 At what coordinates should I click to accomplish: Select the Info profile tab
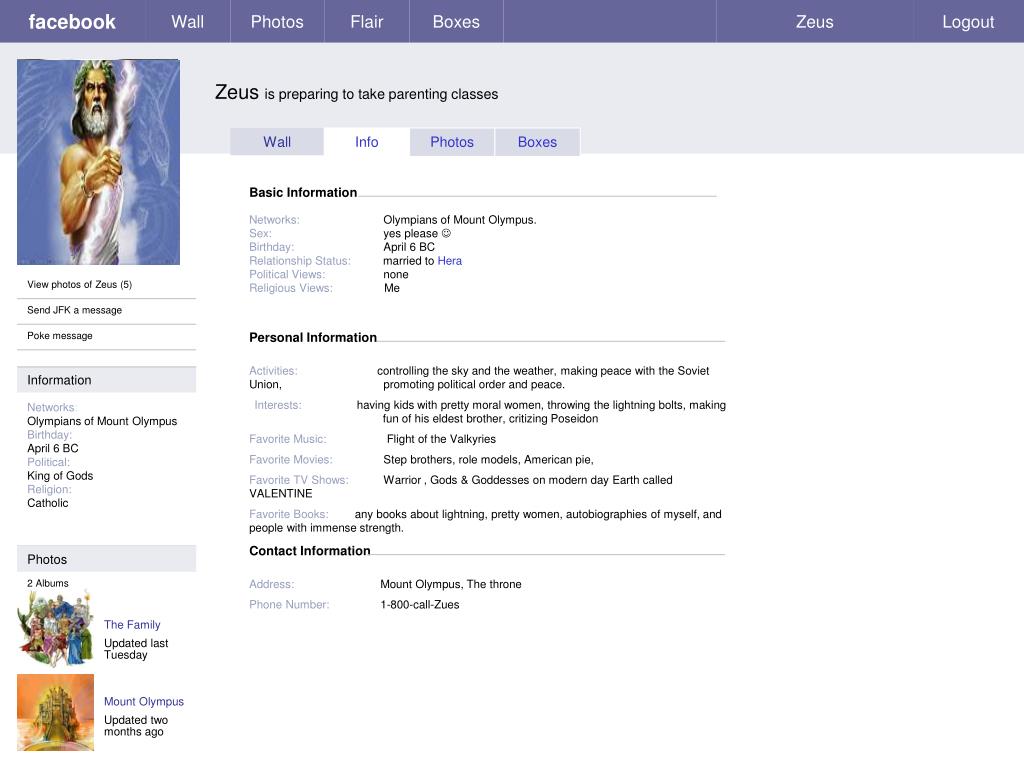click(366, 142)
